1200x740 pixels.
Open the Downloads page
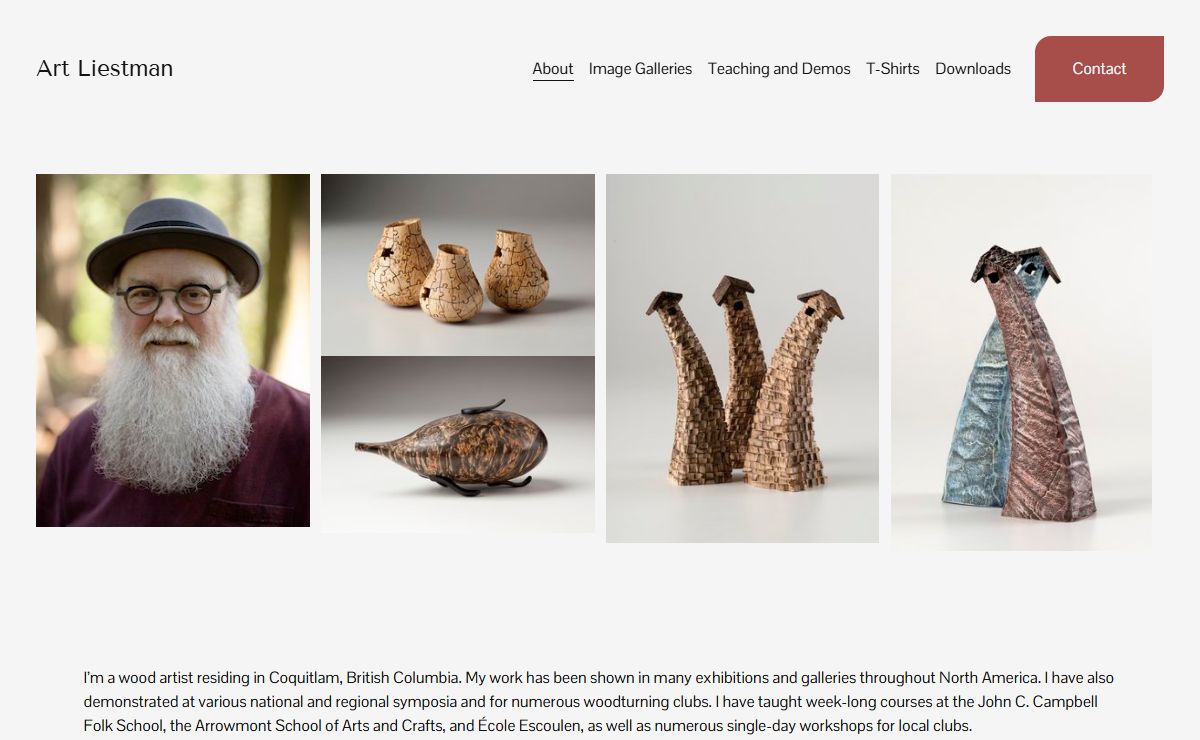[973, 69]
